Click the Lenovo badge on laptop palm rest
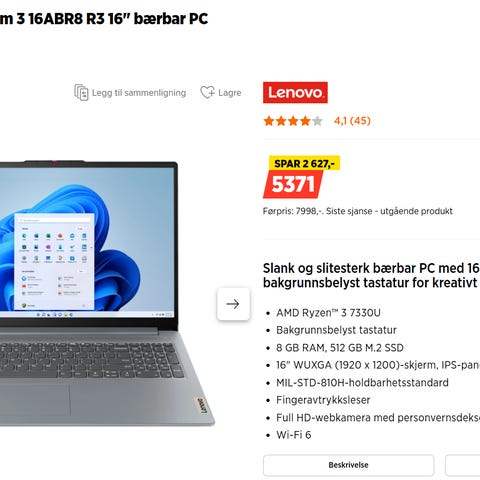480x480 pixels. pyautogui.click(x=201, y=406)
